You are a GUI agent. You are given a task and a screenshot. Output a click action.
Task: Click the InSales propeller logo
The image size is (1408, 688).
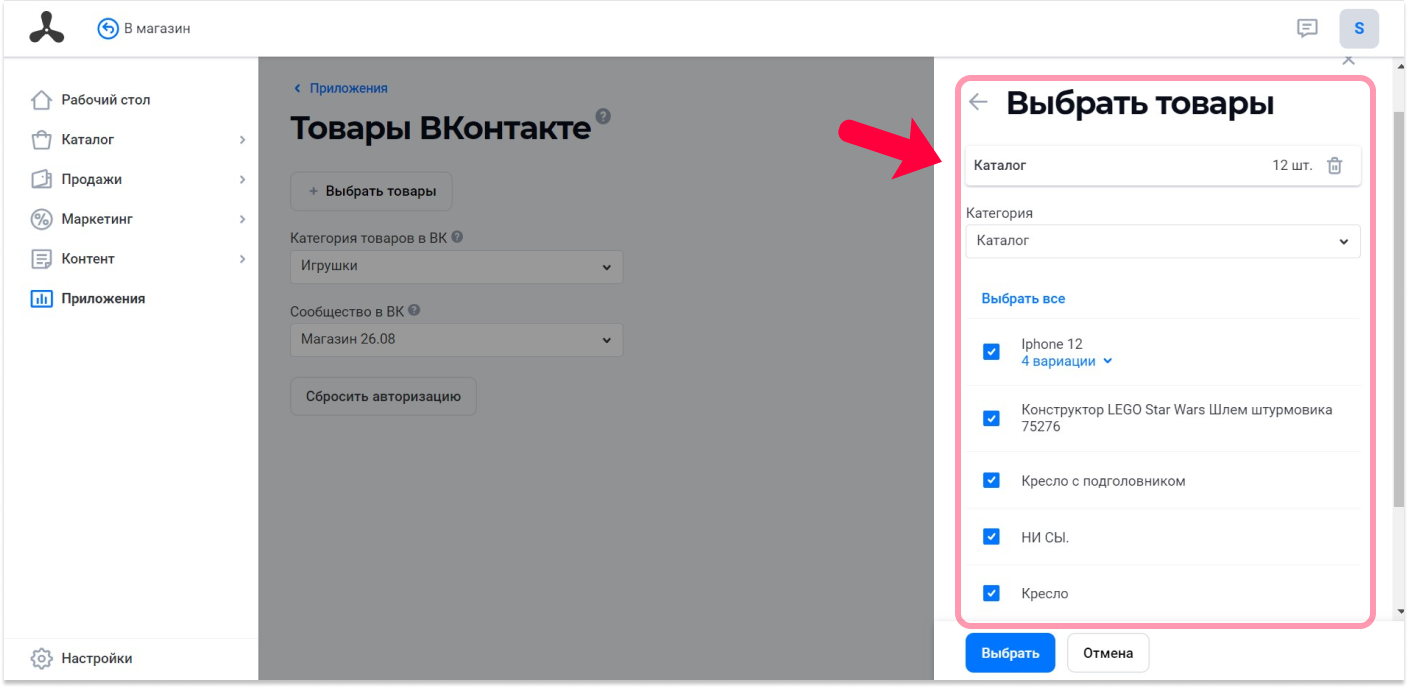point(46,28)
